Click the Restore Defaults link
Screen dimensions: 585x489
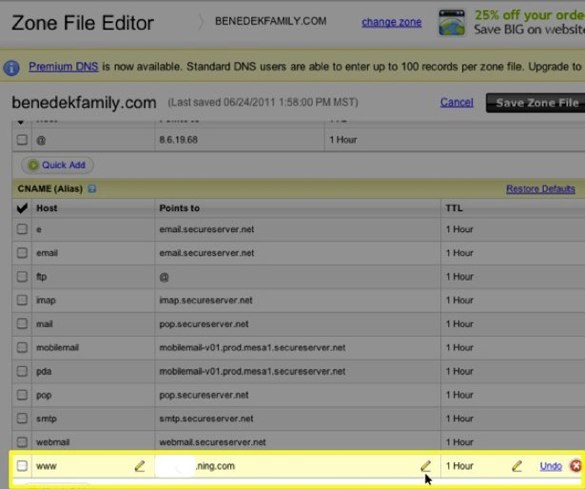tap(540, 189)
